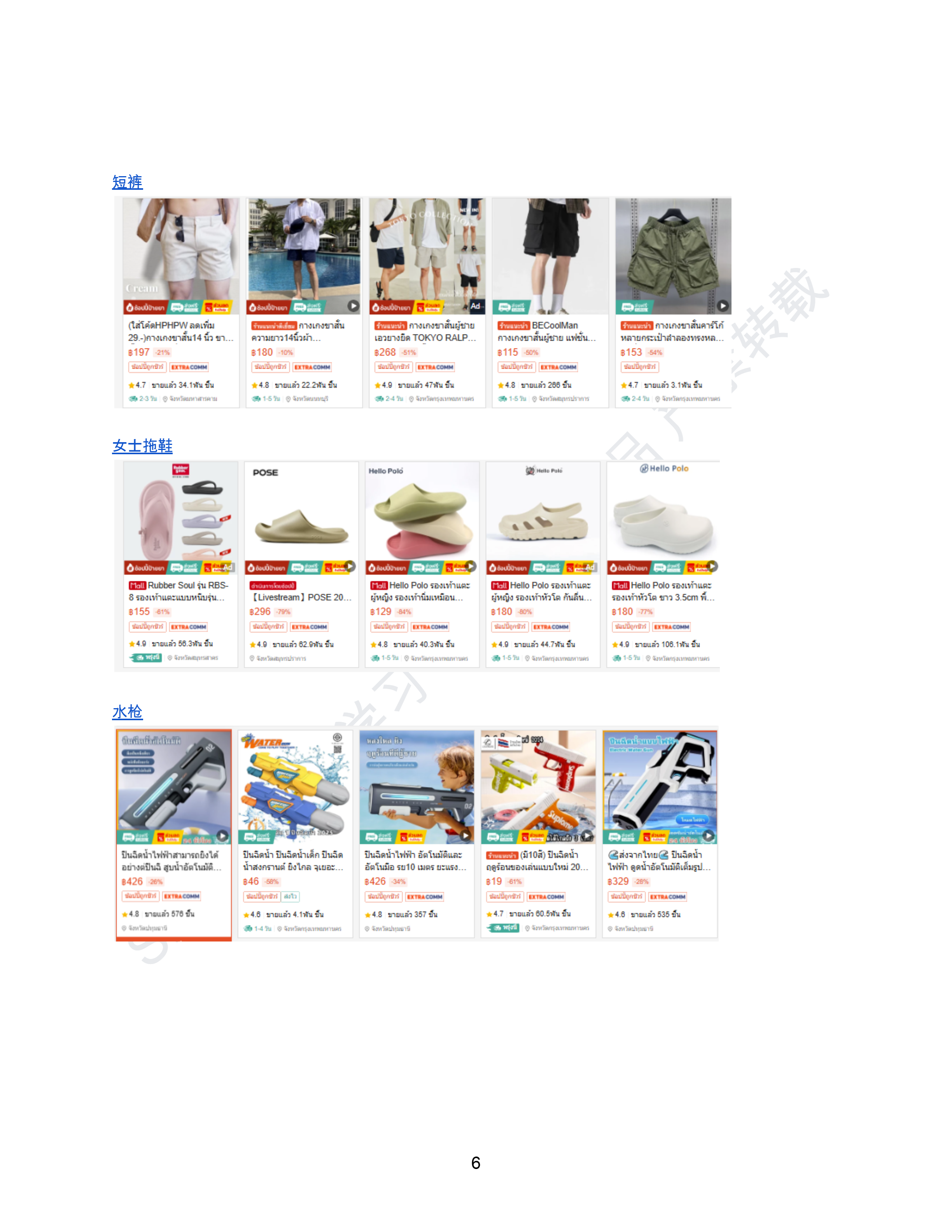Click the Ad badge on TOKYO shorts
This screenshot has height=1232, width=952.
click(x=476, y=306)
